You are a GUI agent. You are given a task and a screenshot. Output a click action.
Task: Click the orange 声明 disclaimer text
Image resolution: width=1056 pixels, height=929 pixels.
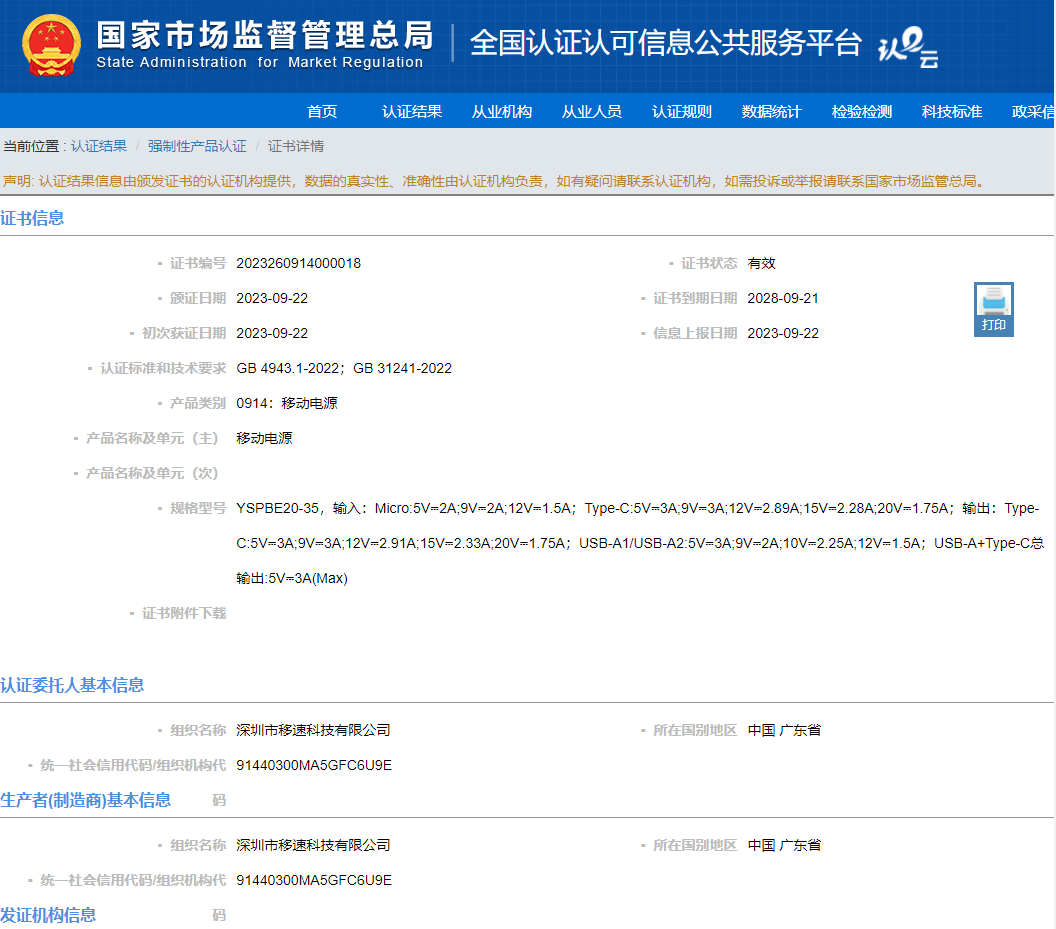pos(496,181)
